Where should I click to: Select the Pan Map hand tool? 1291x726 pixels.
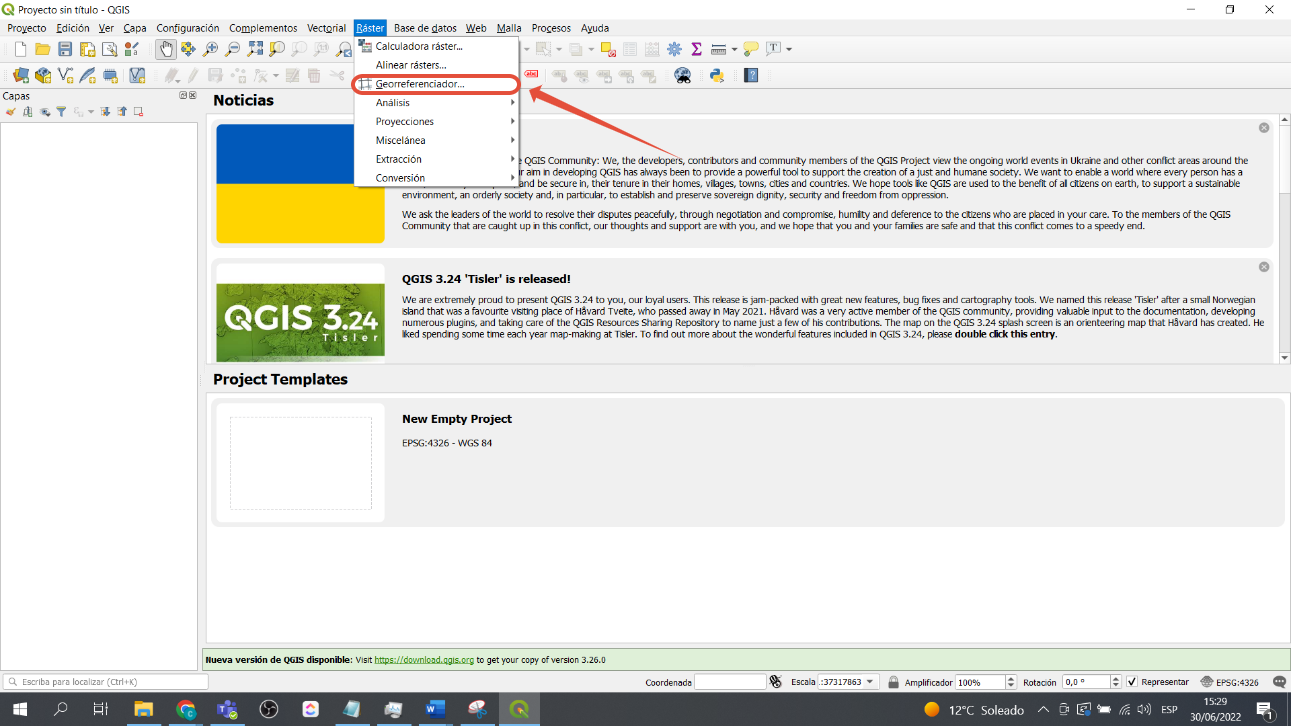coord(166,49)
